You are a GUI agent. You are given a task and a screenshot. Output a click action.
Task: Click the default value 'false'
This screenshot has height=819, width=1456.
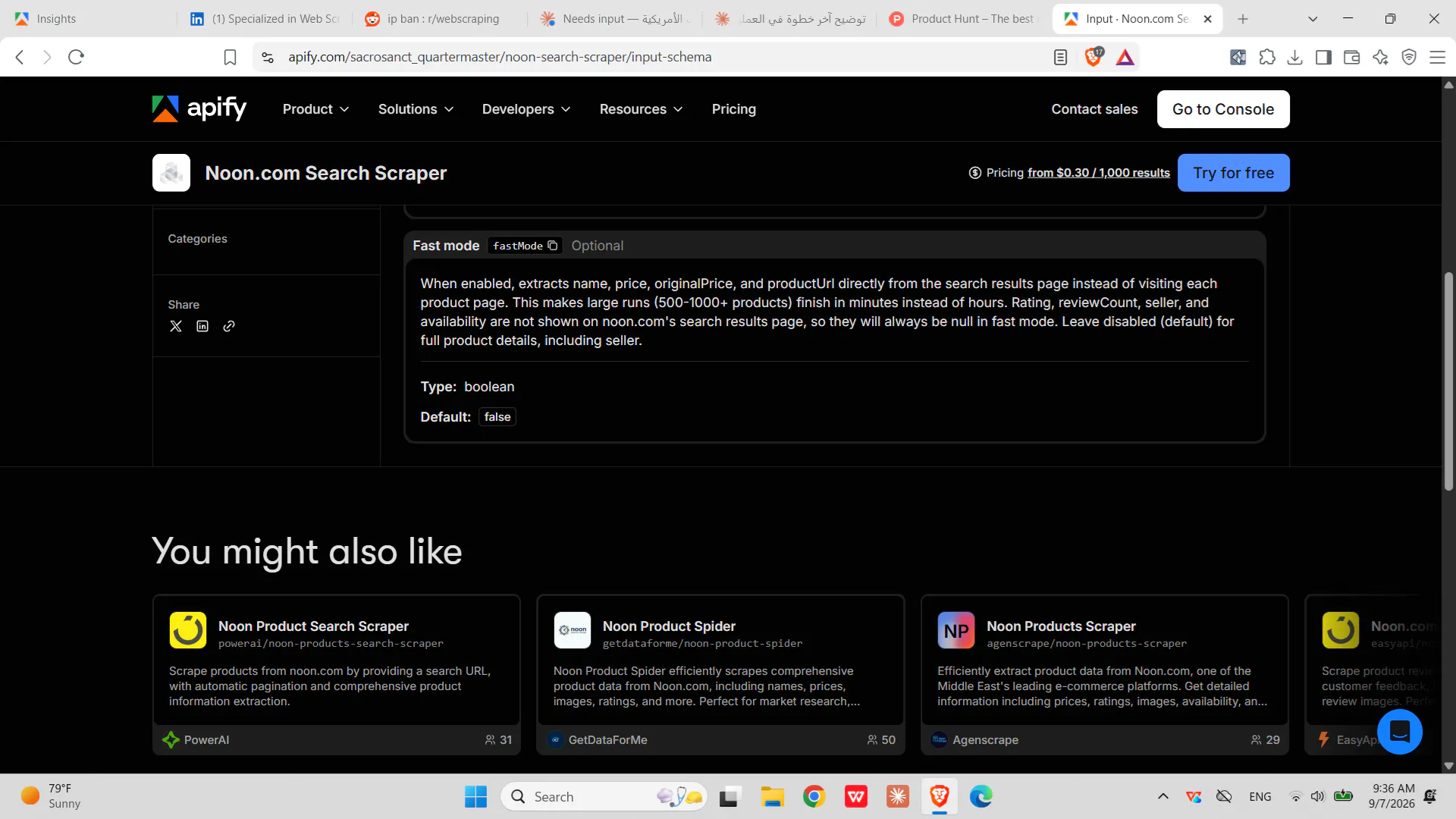[x=497, y=417]
